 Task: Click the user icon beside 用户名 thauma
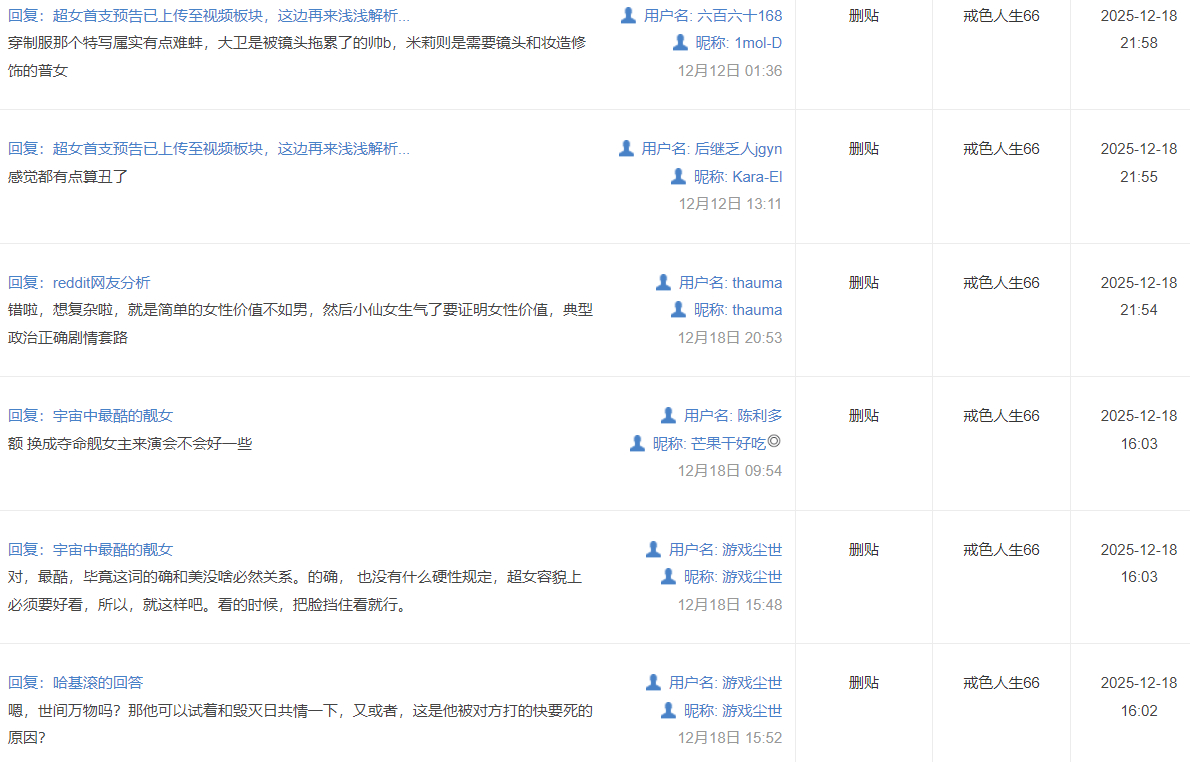(x=663, y=282)
